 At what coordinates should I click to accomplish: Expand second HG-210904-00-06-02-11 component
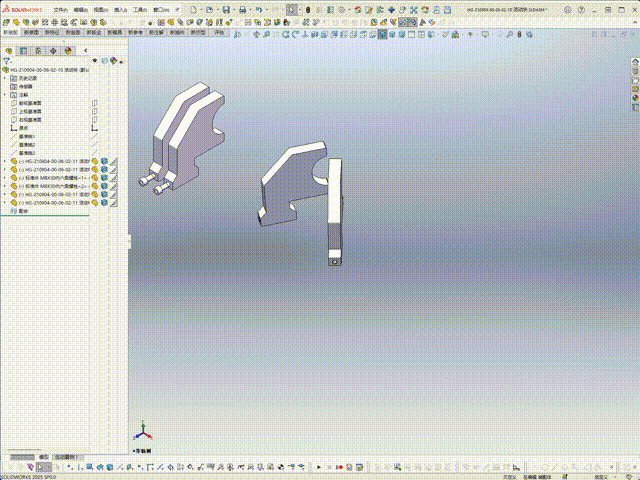[5, 169]
